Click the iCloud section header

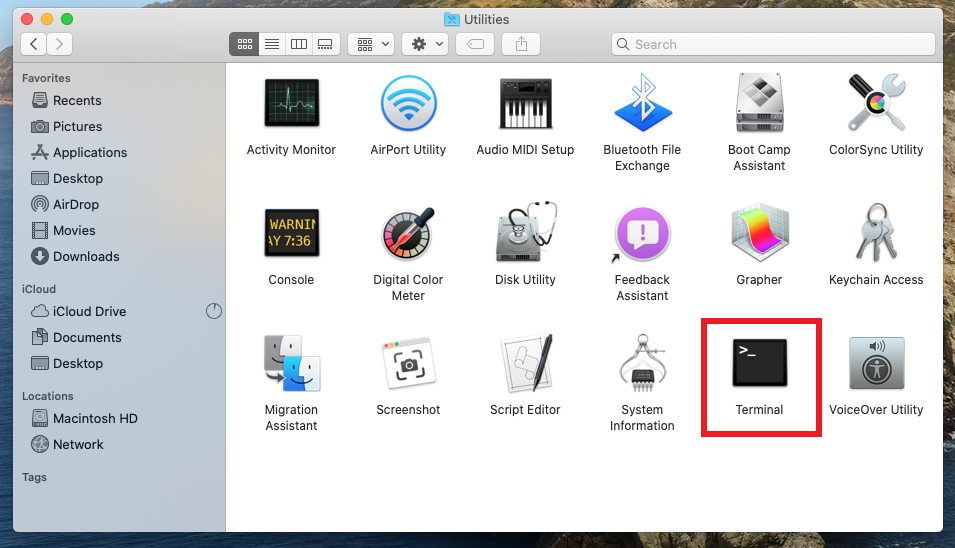pos(39,289)
